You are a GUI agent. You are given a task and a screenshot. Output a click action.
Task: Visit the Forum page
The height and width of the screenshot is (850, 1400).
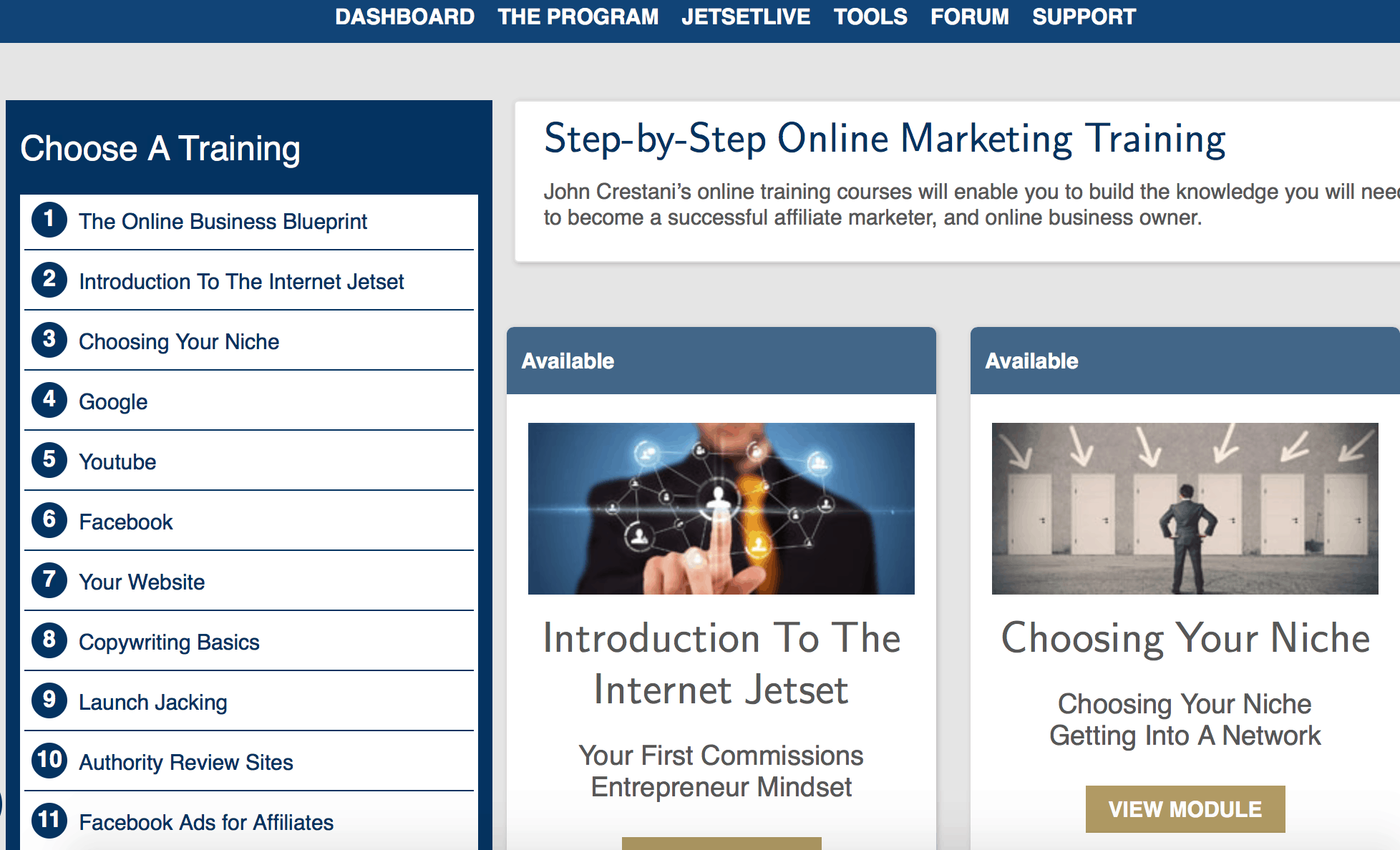[x=969, y=17]
